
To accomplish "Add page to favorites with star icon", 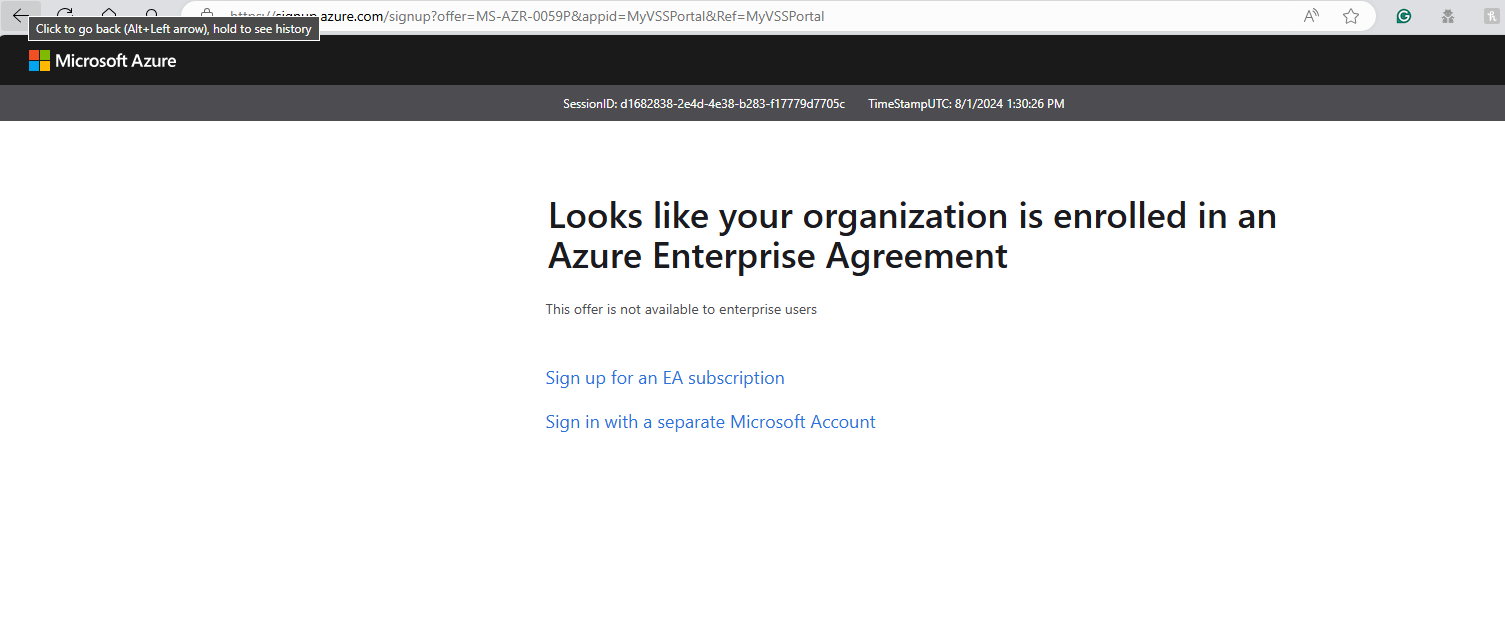I will [1351, 16].
